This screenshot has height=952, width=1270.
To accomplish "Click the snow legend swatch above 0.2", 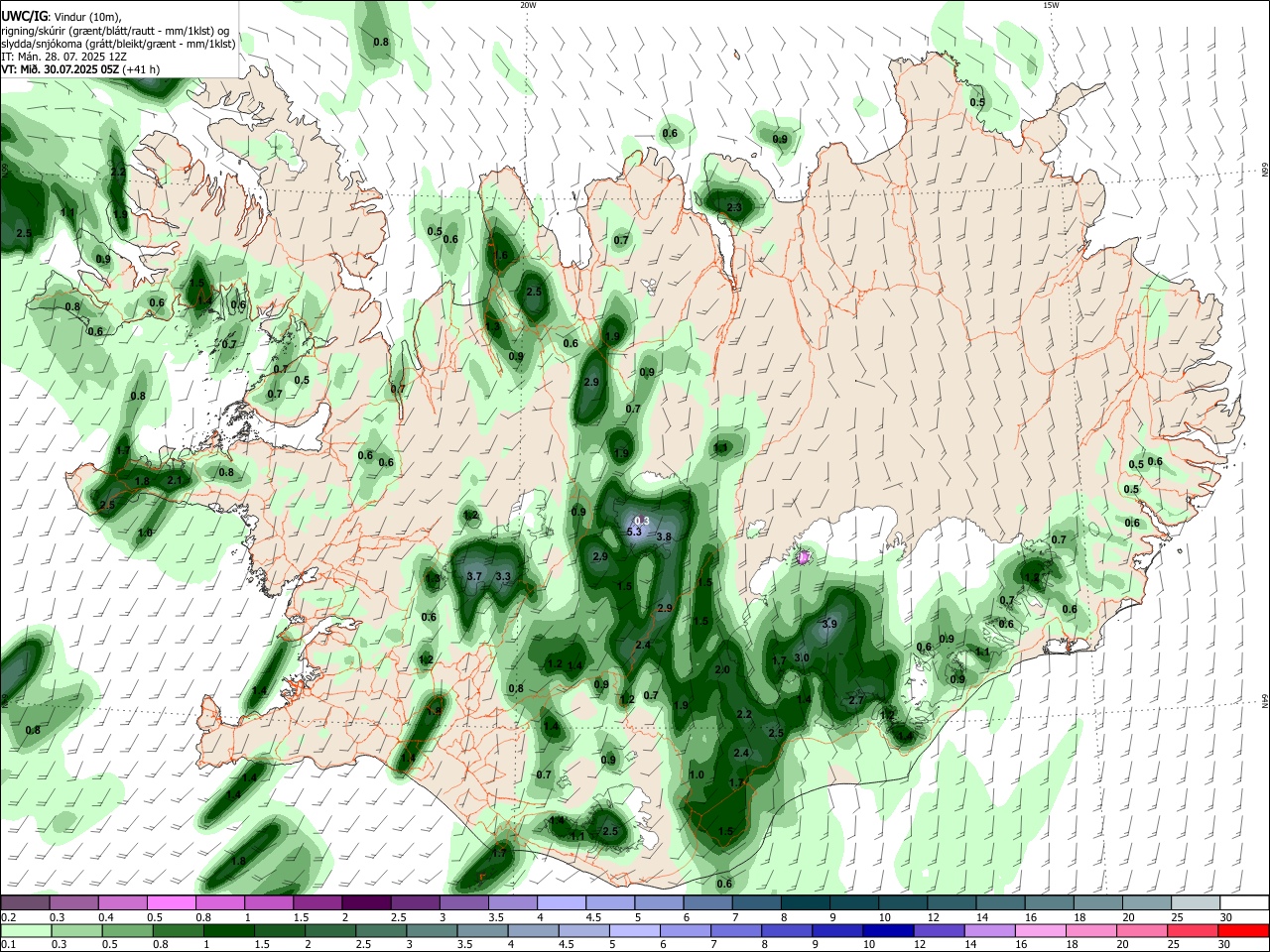I will tap(24, 902).
